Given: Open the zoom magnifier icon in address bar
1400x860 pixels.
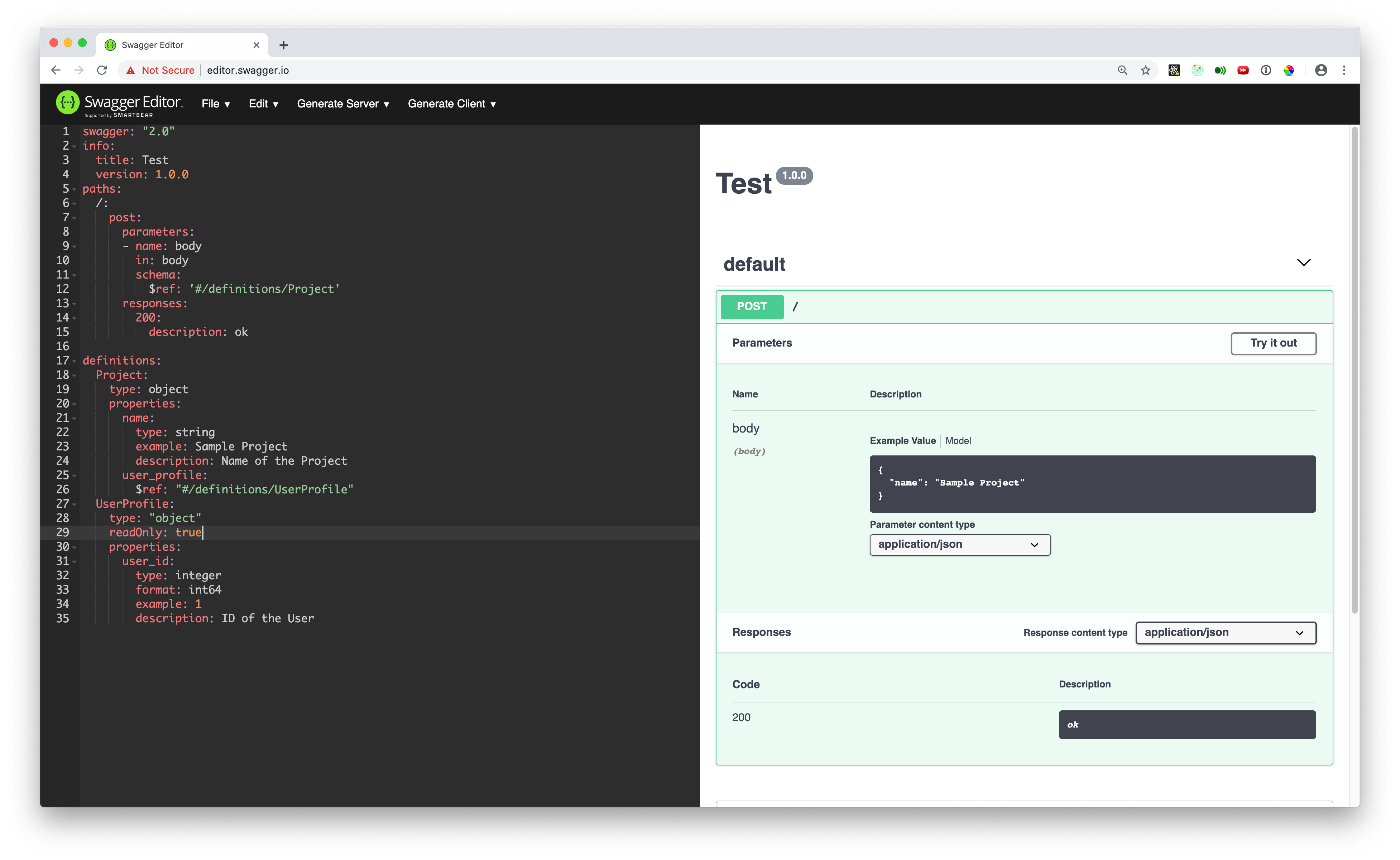Looking at the screenshot, I should [1122, 70].
